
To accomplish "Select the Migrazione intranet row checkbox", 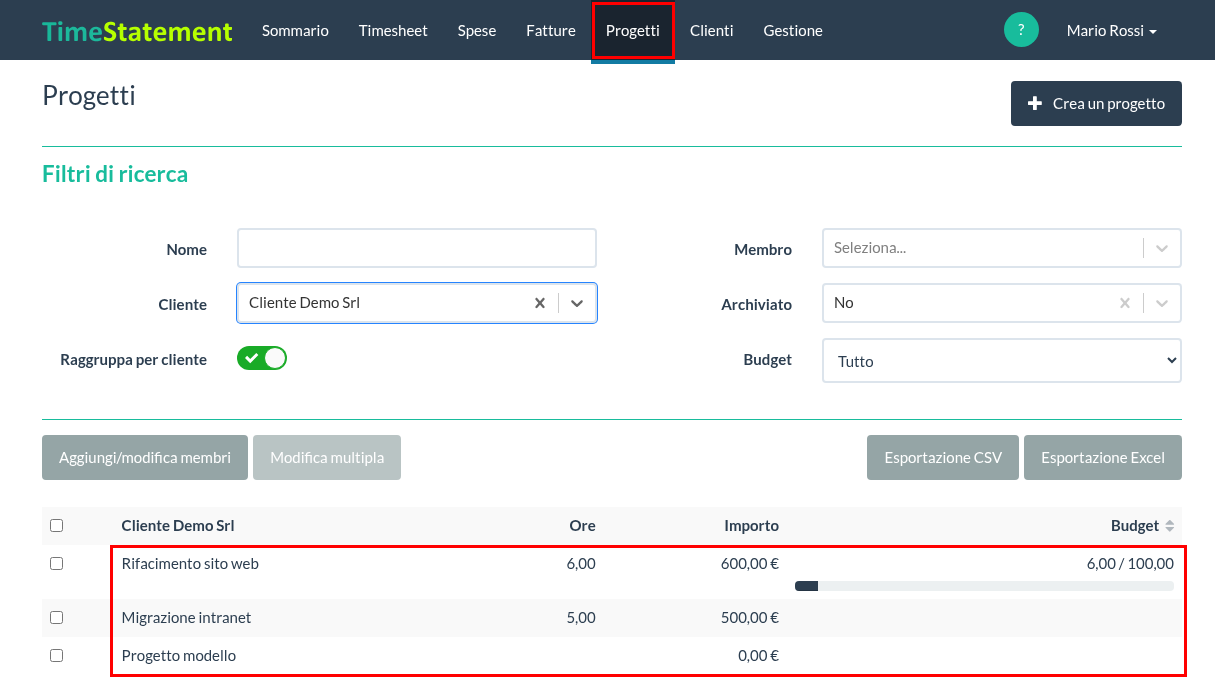I will point(56,618).
